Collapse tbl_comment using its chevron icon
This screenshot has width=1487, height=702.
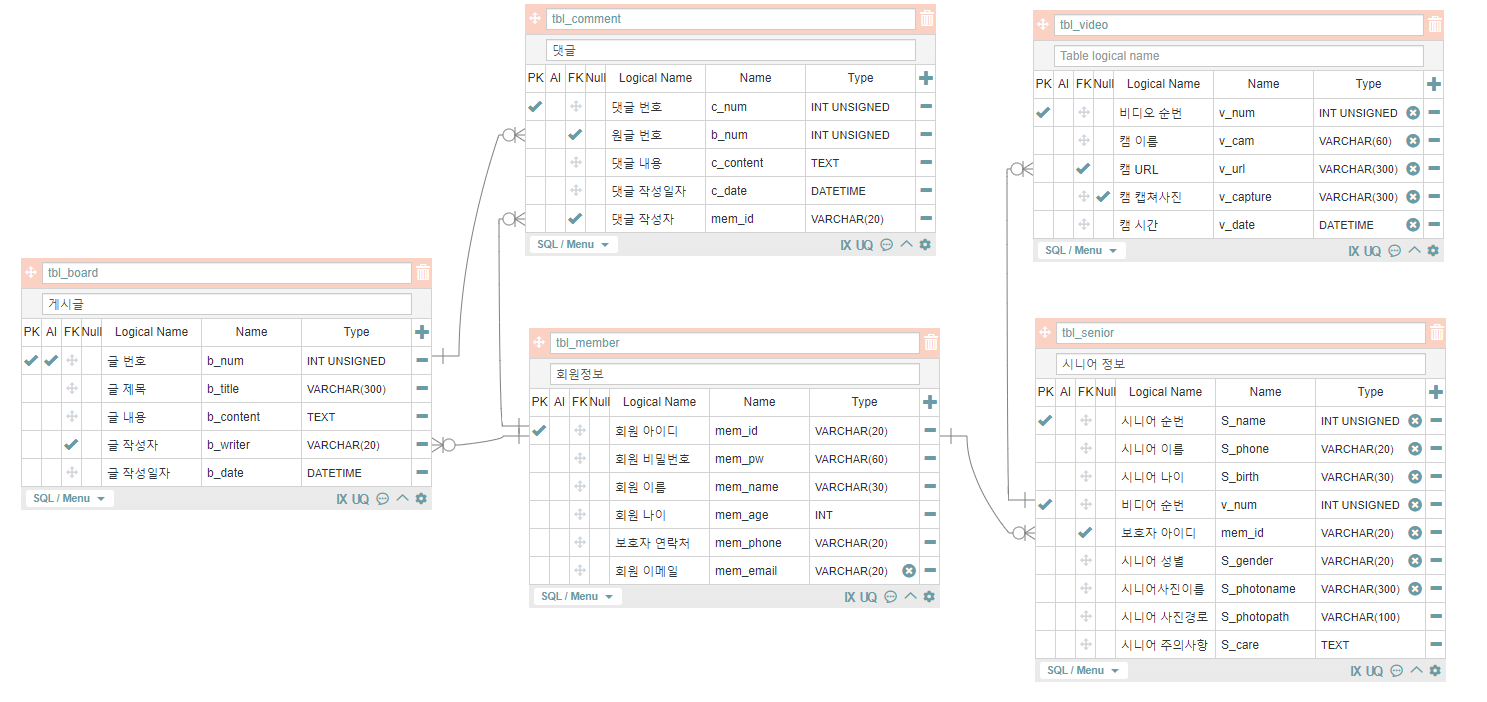tap(906, 244)
